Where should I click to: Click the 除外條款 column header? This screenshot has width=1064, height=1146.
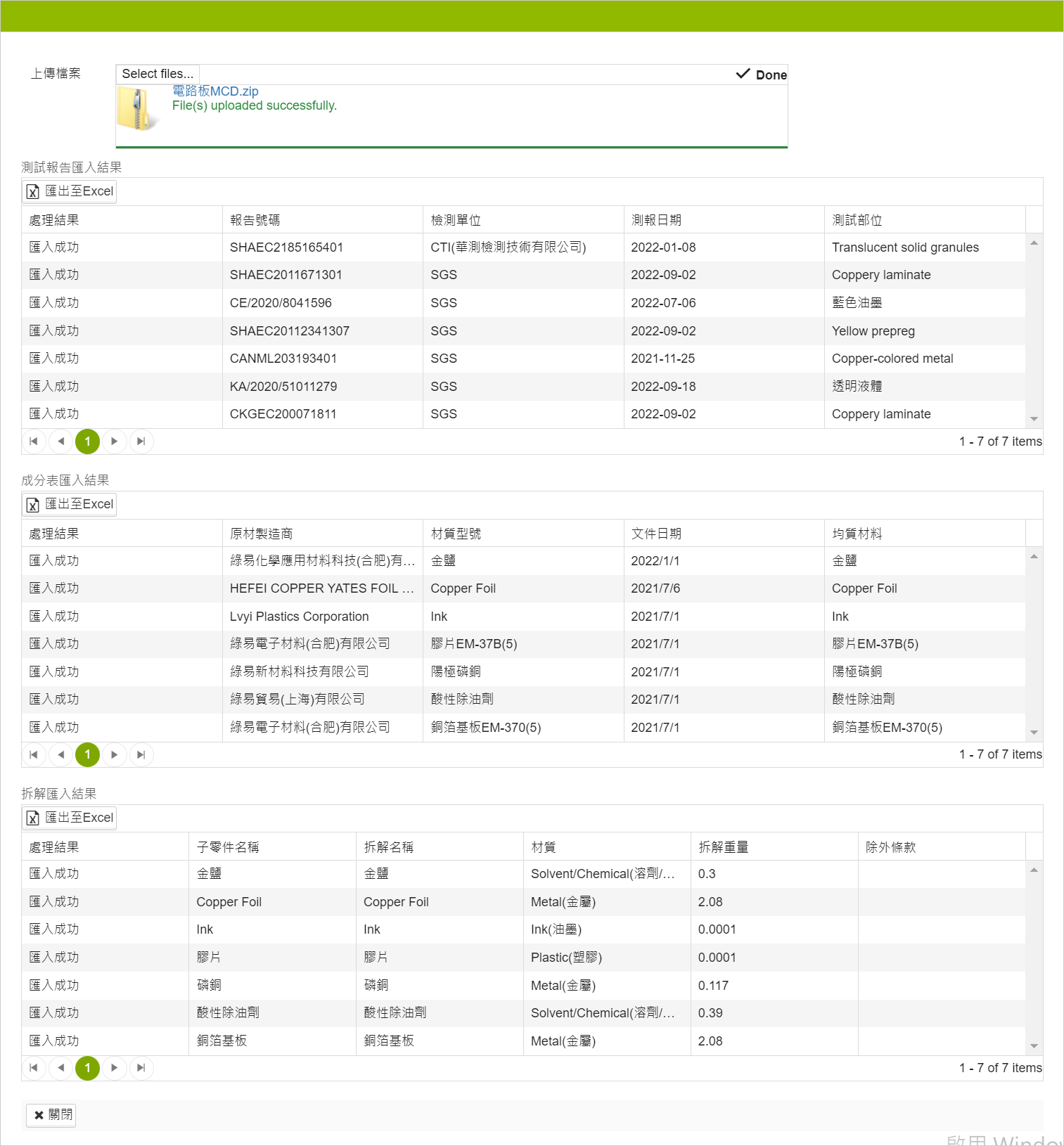(x=942, y=847)
